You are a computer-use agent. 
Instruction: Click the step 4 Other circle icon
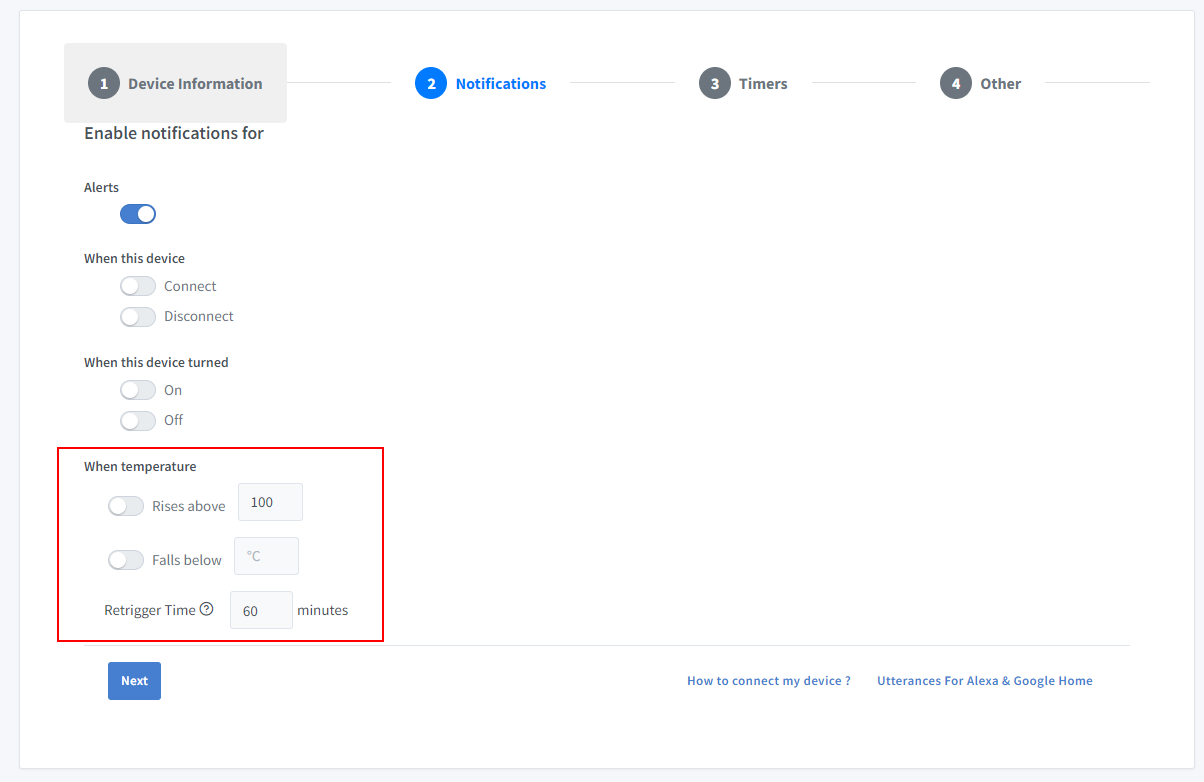[956, 84]
